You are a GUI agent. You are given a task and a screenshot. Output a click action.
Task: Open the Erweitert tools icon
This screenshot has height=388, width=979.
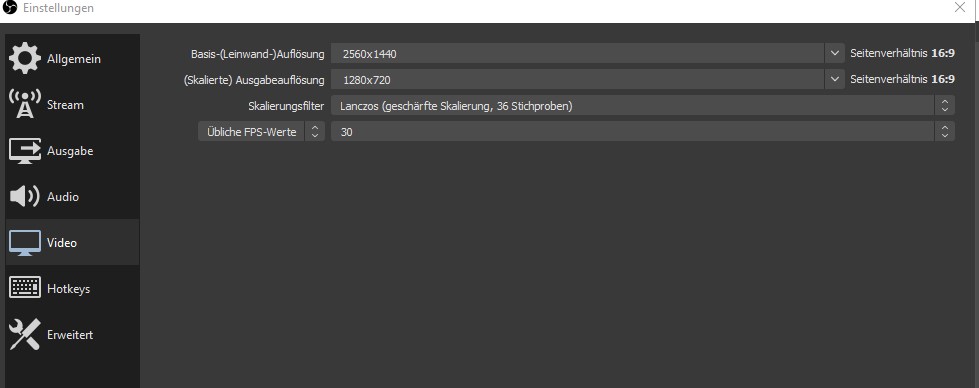click(25, 334)
